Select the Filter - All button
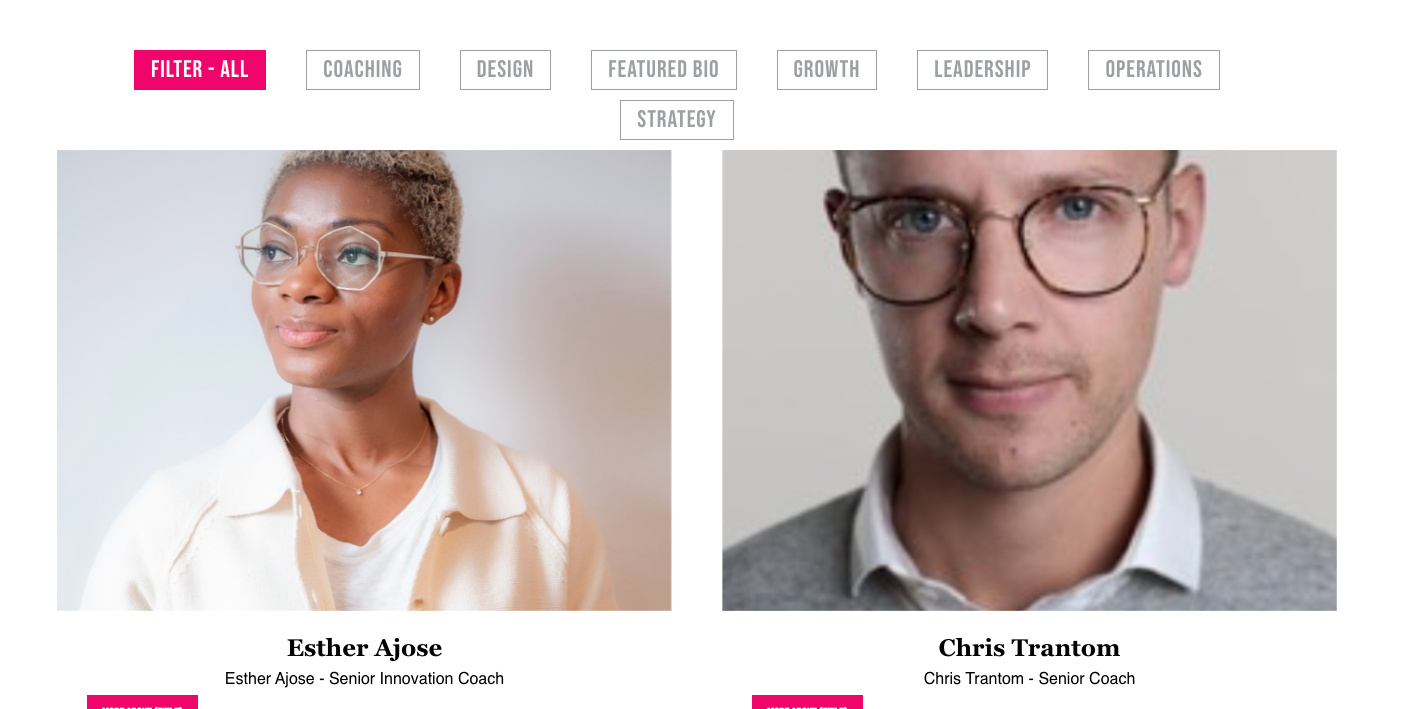The width and height of the screenshot is (1408, 709). [200, 70]
